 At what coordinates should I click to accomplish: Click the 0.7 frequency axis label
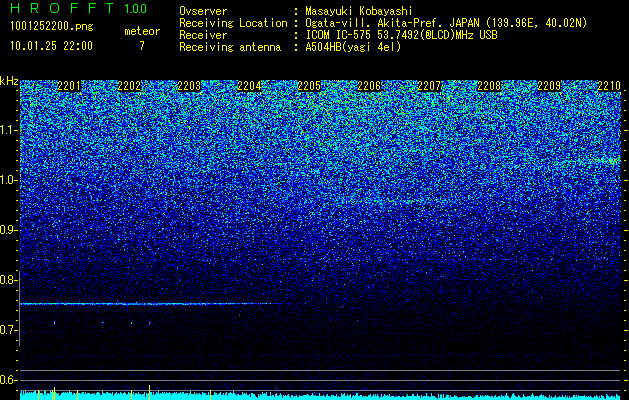coord(8,330)
